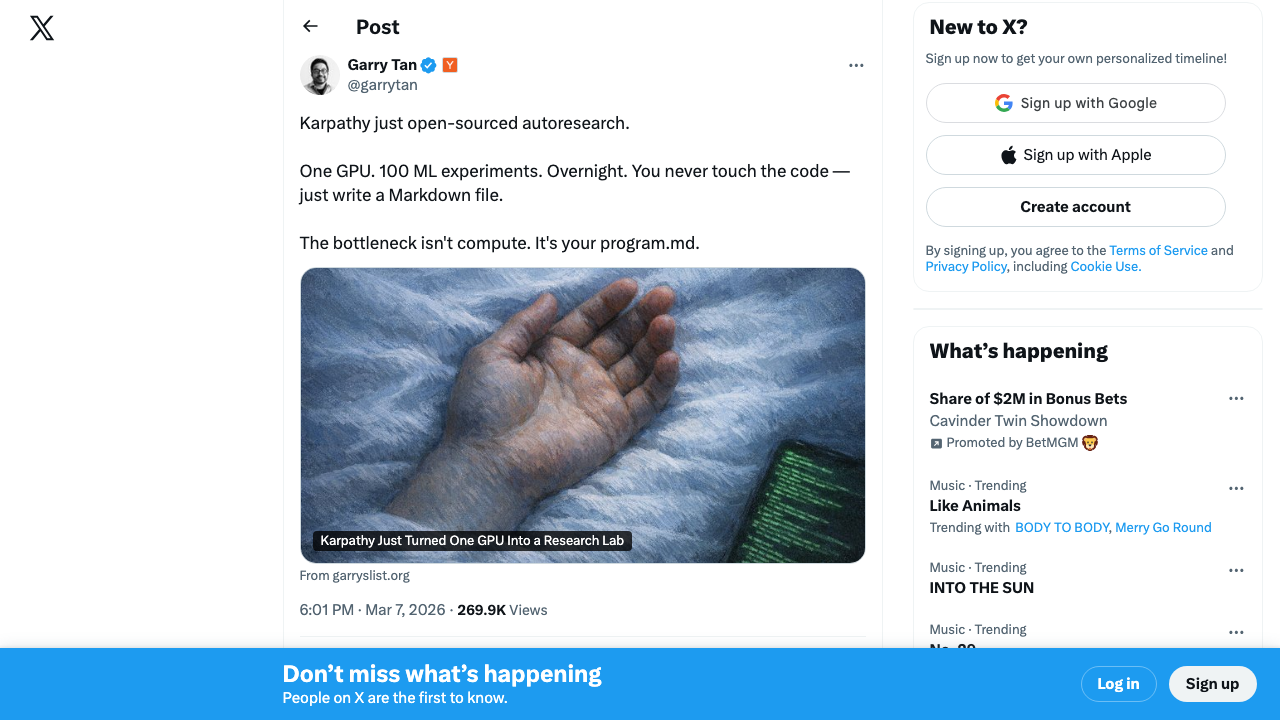The width and height of the screenshot is (1280, 720).
Task: Open the Privacy Policy link
Action: tap(965, 267)
